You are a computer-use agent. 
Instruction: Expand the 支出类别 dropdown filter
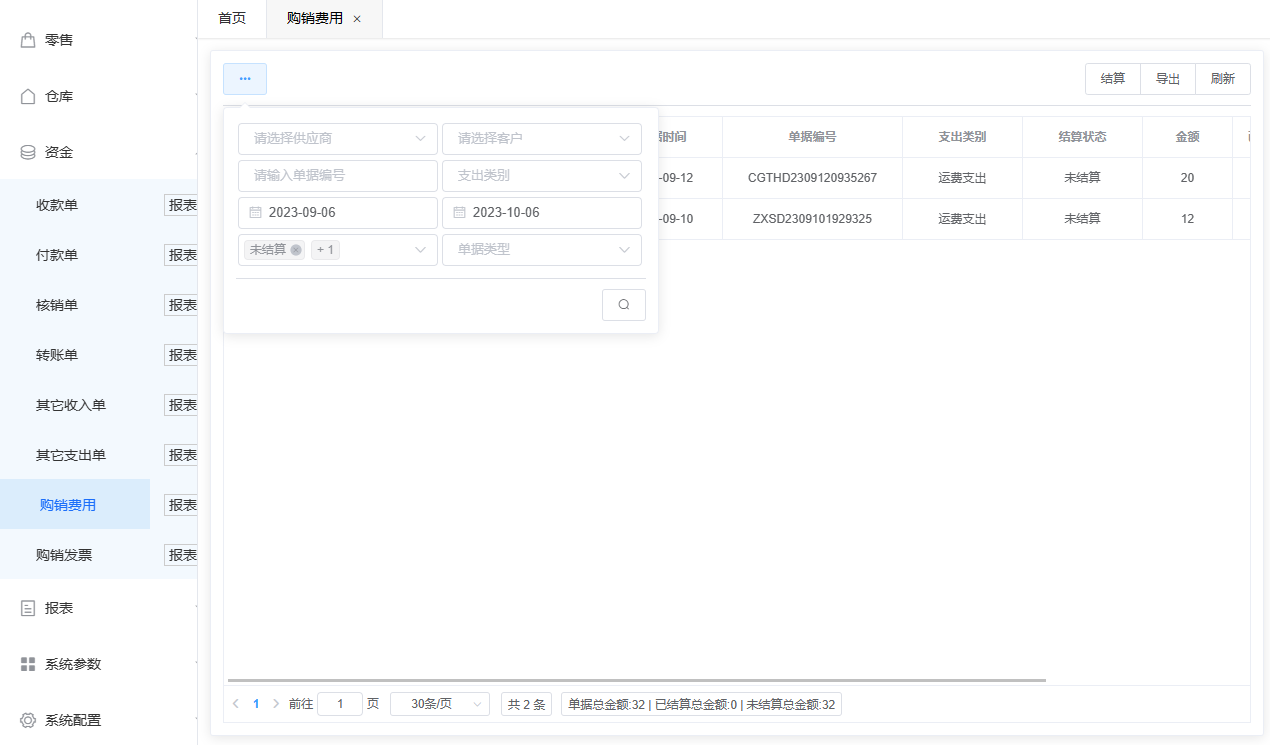point(541,175)
